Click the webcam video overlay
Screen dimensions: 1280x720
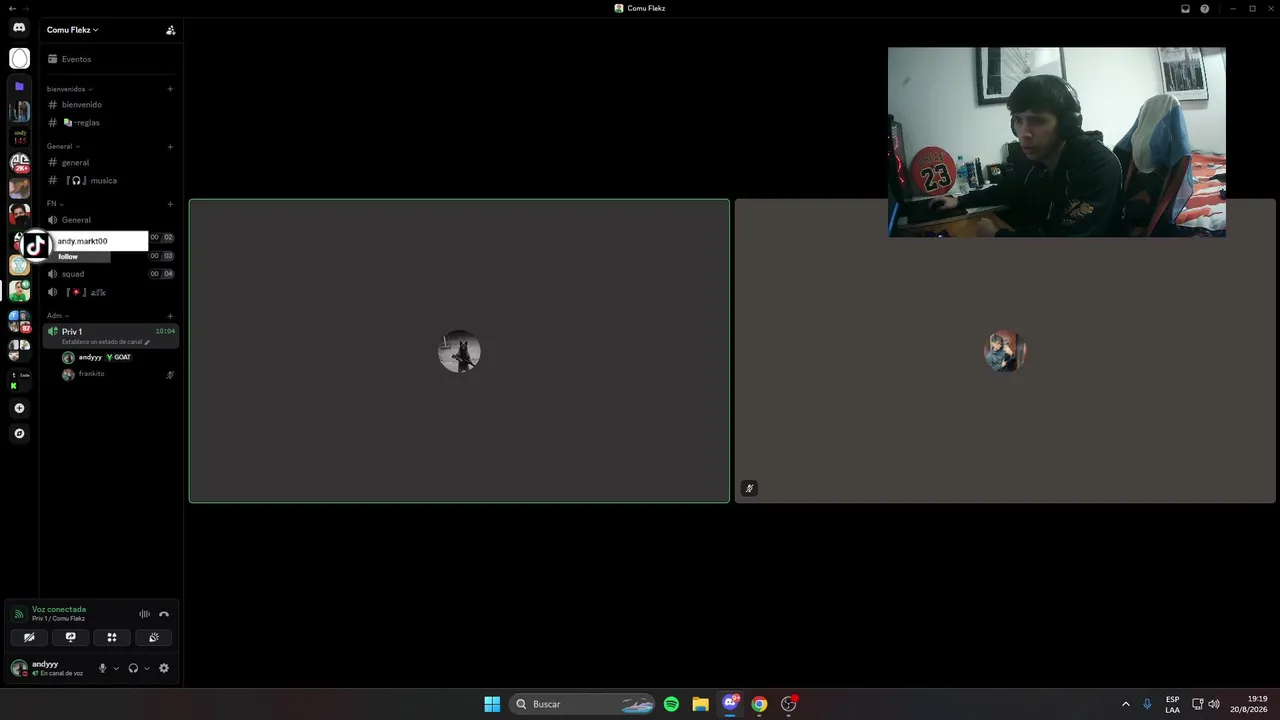1057,142
